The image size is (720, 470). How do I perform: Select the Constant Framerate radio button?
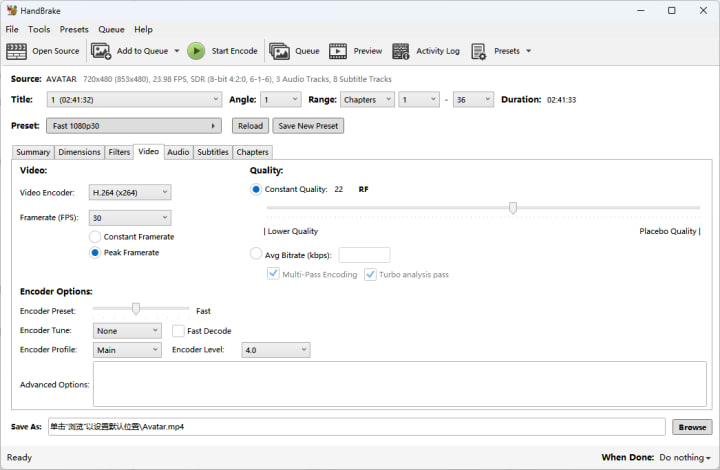point(95,237)
